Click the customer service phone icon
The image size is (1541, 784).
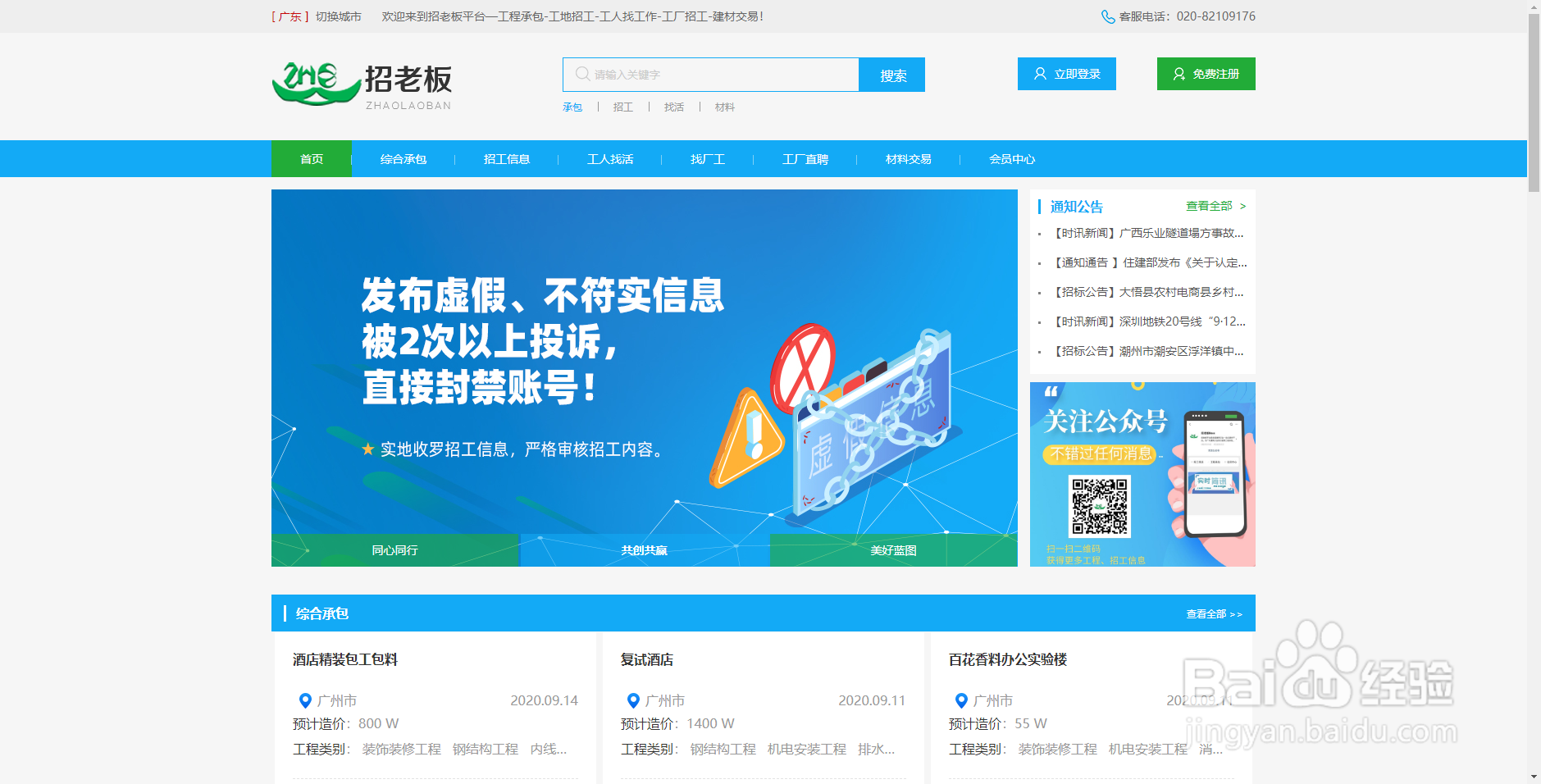click(1109, 16)
